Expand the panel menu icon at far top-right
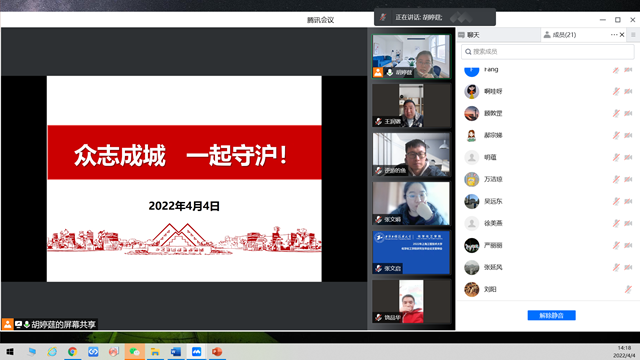Screen dimensions: 640x360 tap(633, 35)
